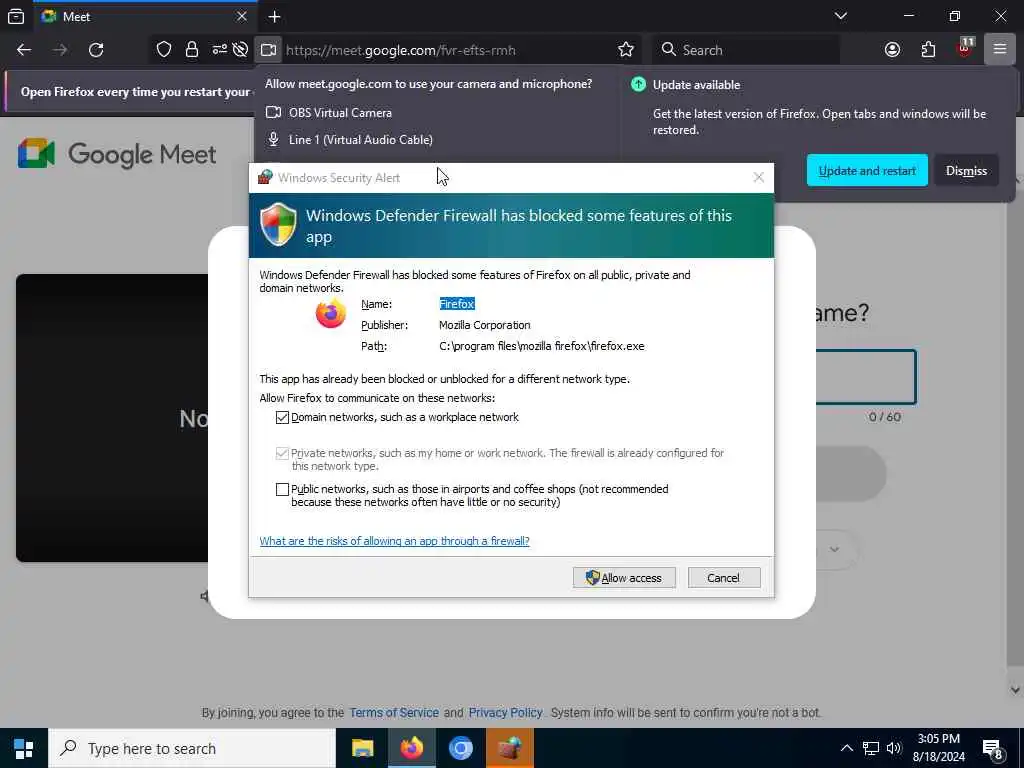Viewport: 1024px width, 768px height.
Task: Open the notification center icon
Action: (x=993, y=749)
